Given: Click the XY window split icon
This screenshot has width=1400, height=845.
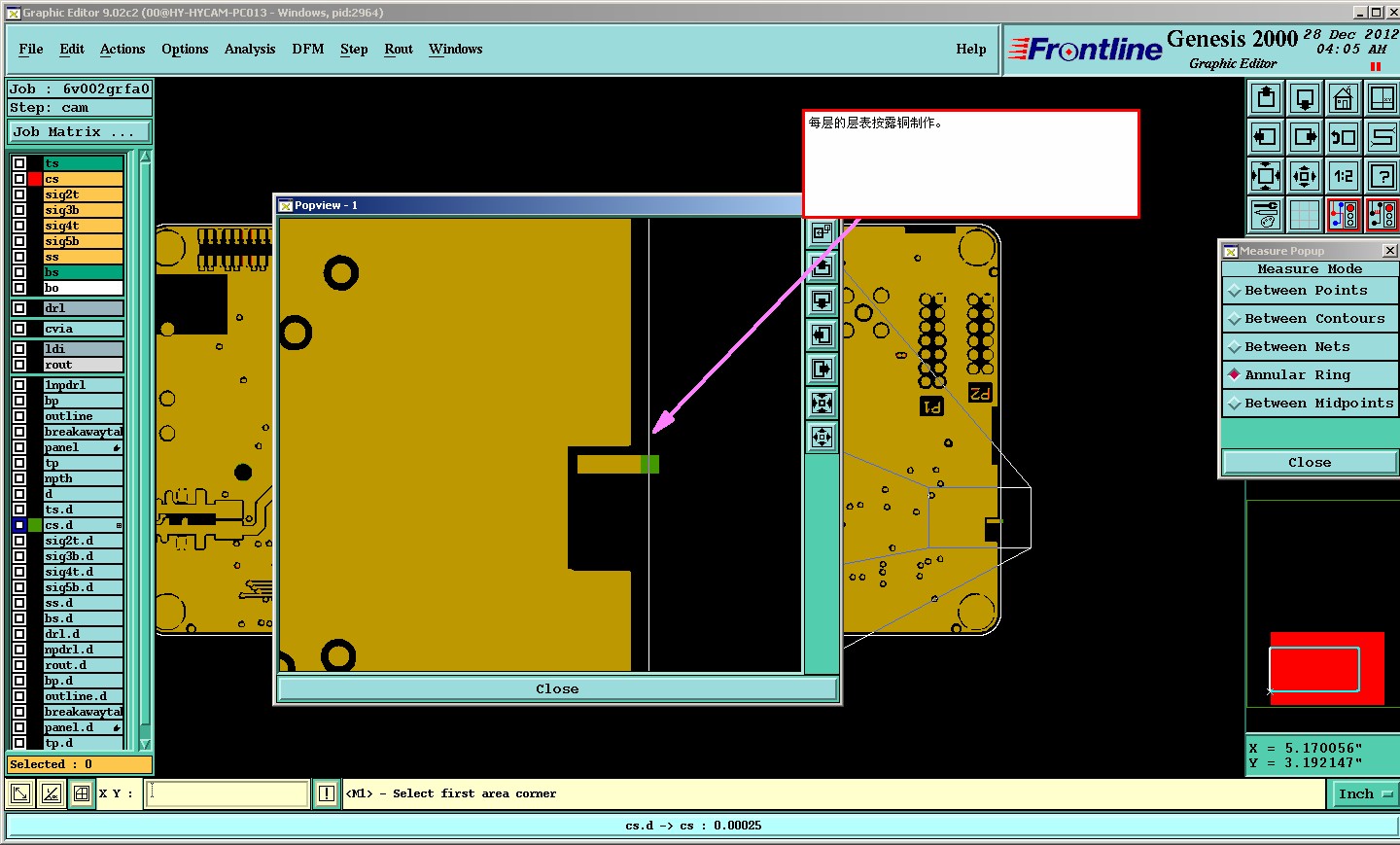Looking at the screenshot, I should pyautogui.click(x=1382, y=98).
